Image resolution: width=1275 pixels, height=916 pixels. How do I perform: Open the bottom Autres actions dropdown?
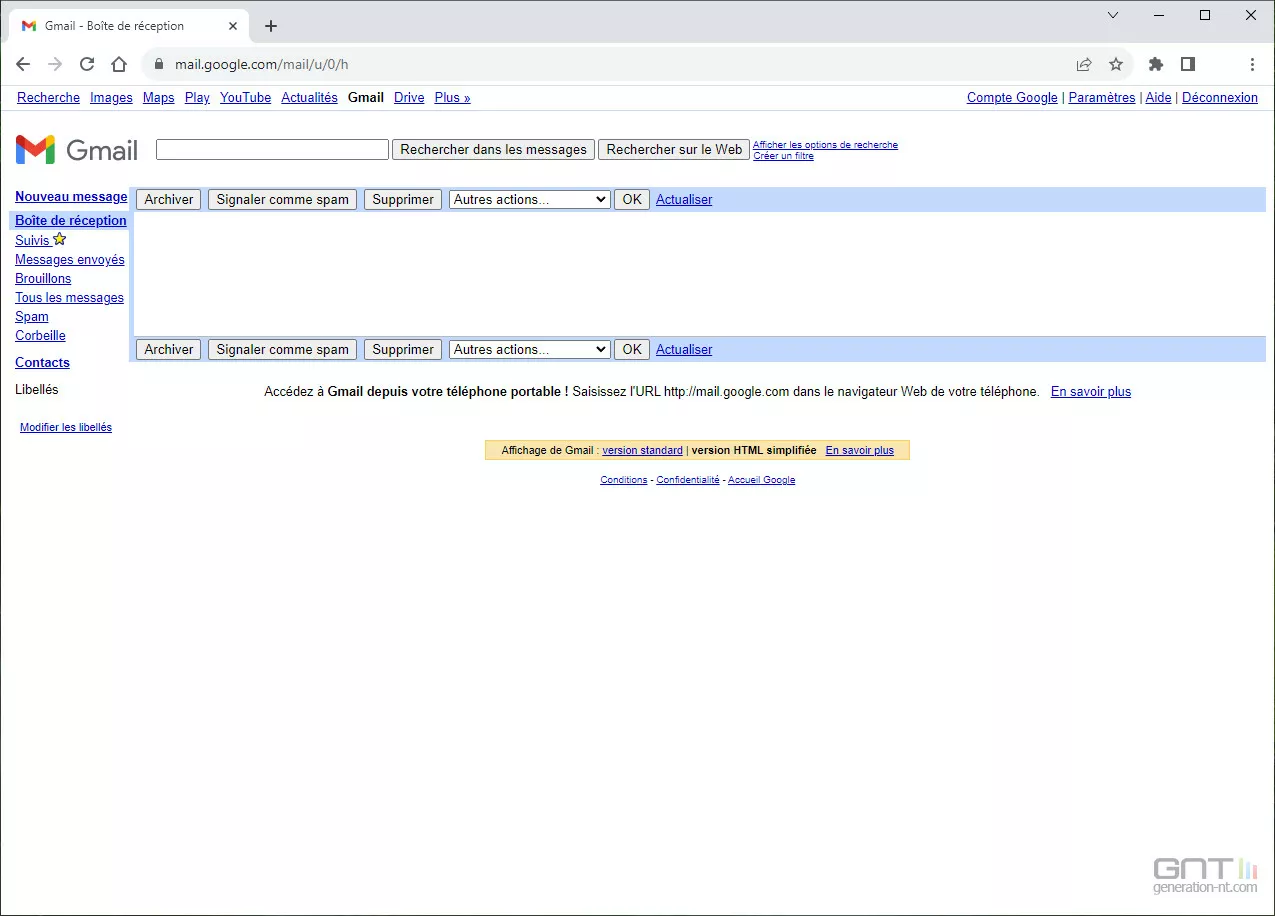click(529, 349)
